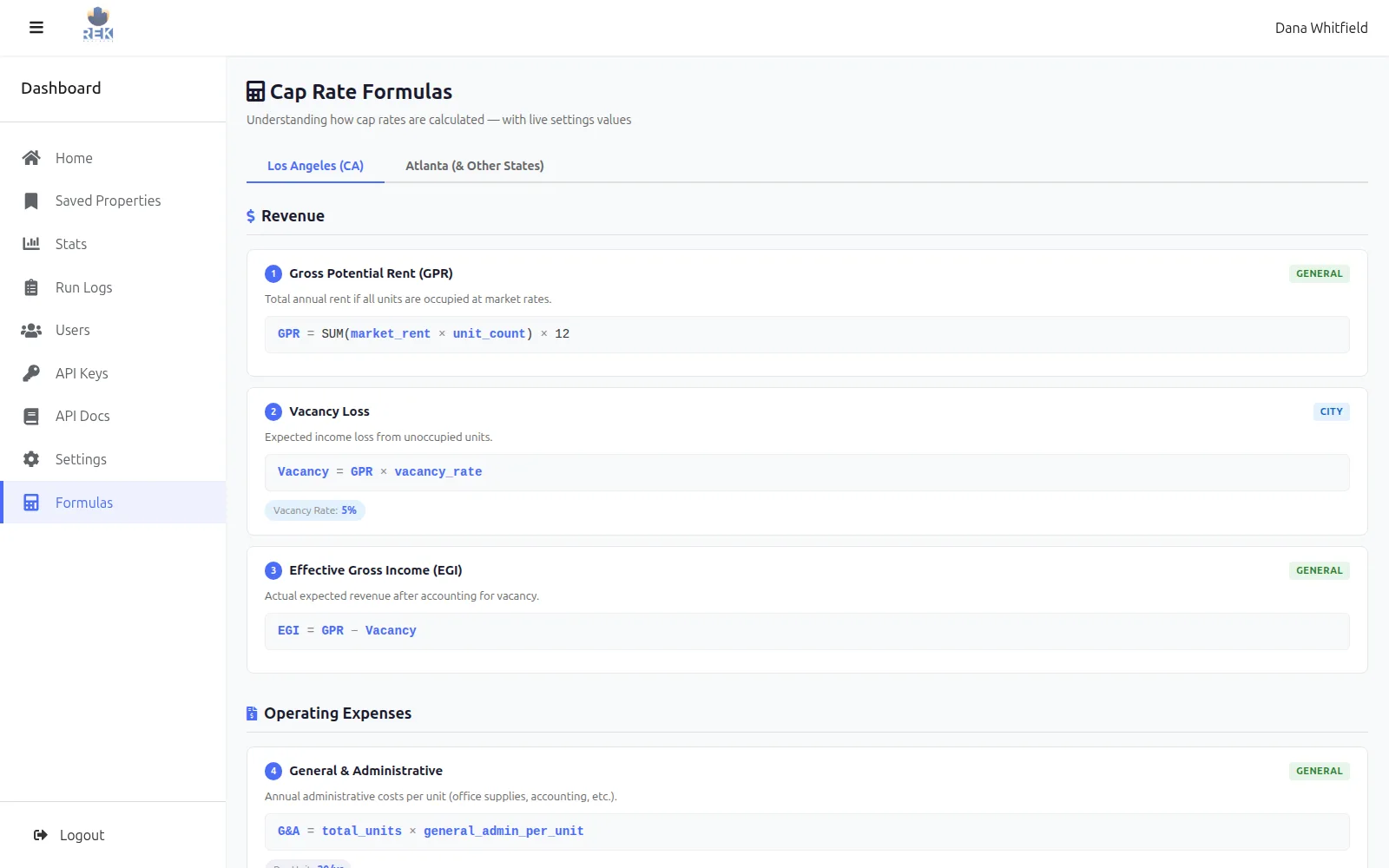The width and height of the screenshot is (1389, 868).
Task: Click the Formulas calculator sidebar icon
Action: [31, 503]
